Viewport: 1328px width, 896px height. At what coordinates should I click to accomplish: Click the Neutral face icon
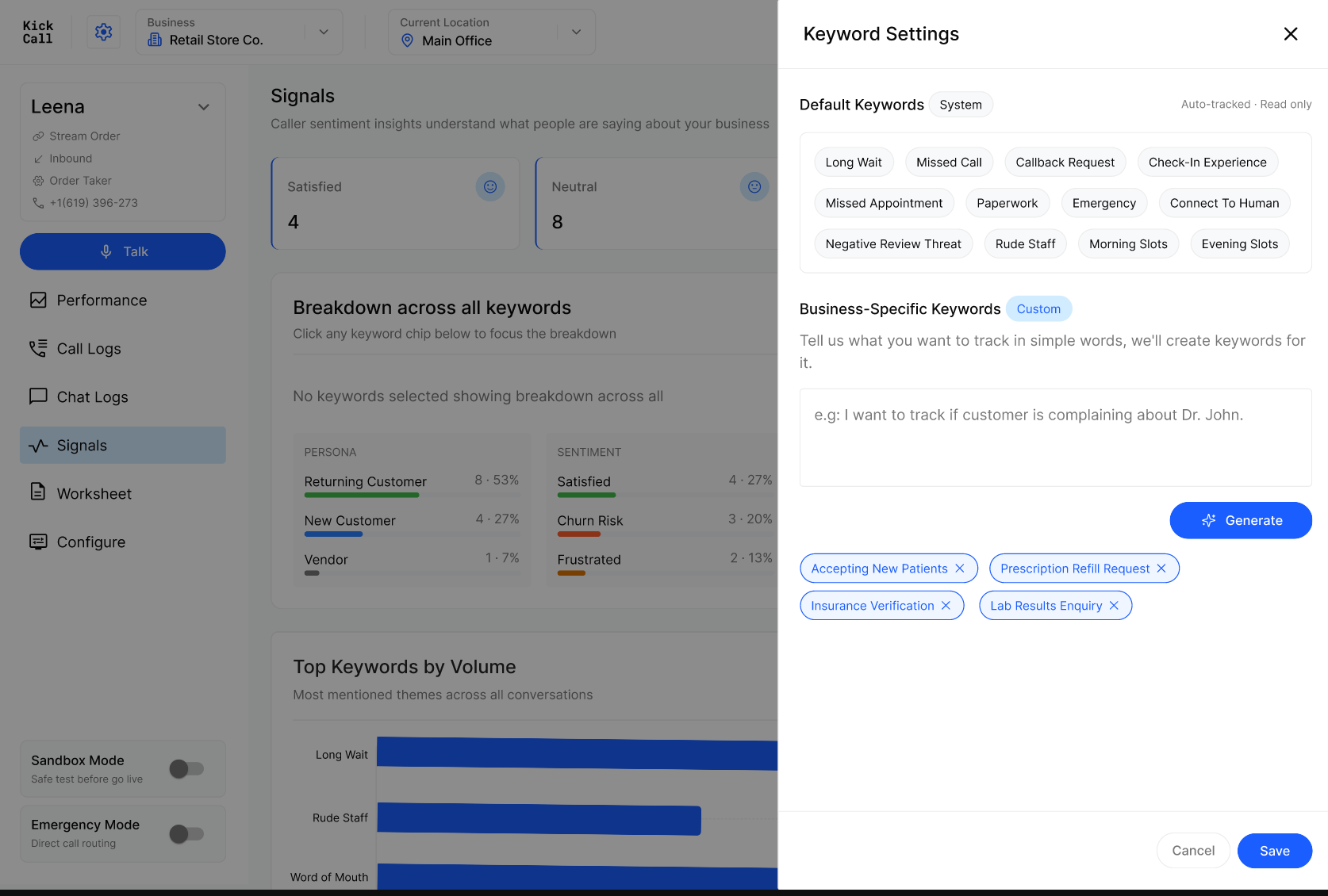click(754, 186)
